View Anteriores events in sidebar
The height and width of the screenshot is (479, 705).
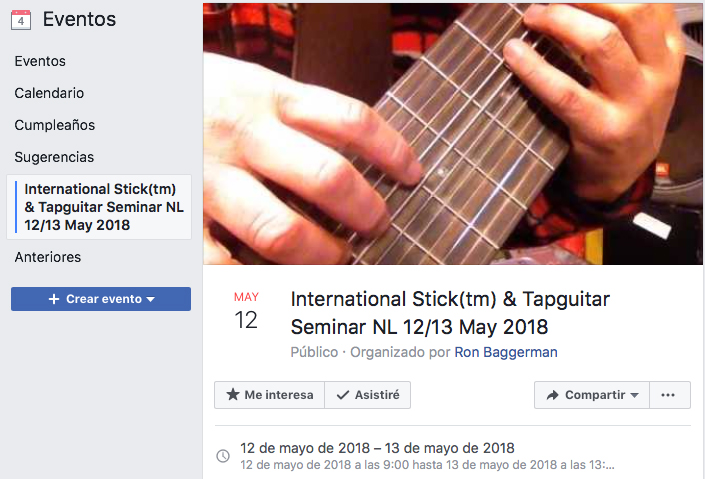pyautogui.click(x=48, y=257)
